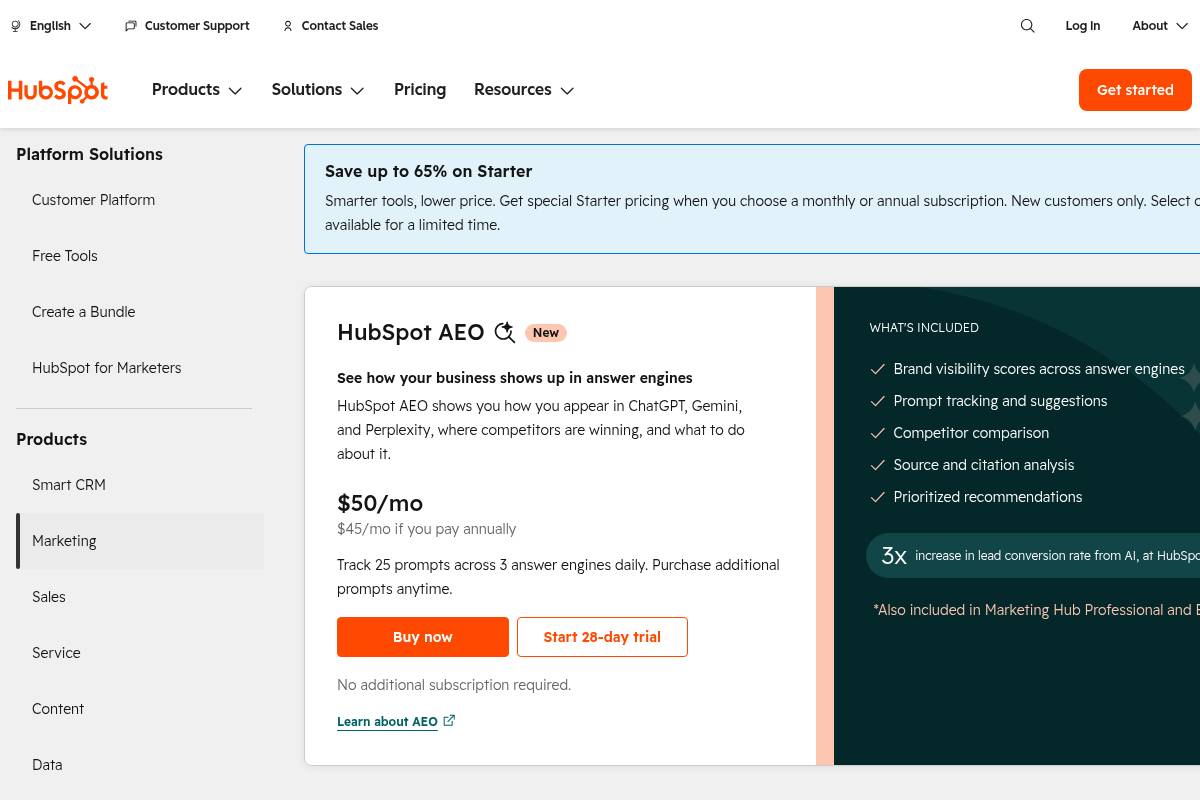This screenshot has width=1200, height=800.
Task: Click the checkmark beside Brand visibility scores
Action: (x=877, y=369)
